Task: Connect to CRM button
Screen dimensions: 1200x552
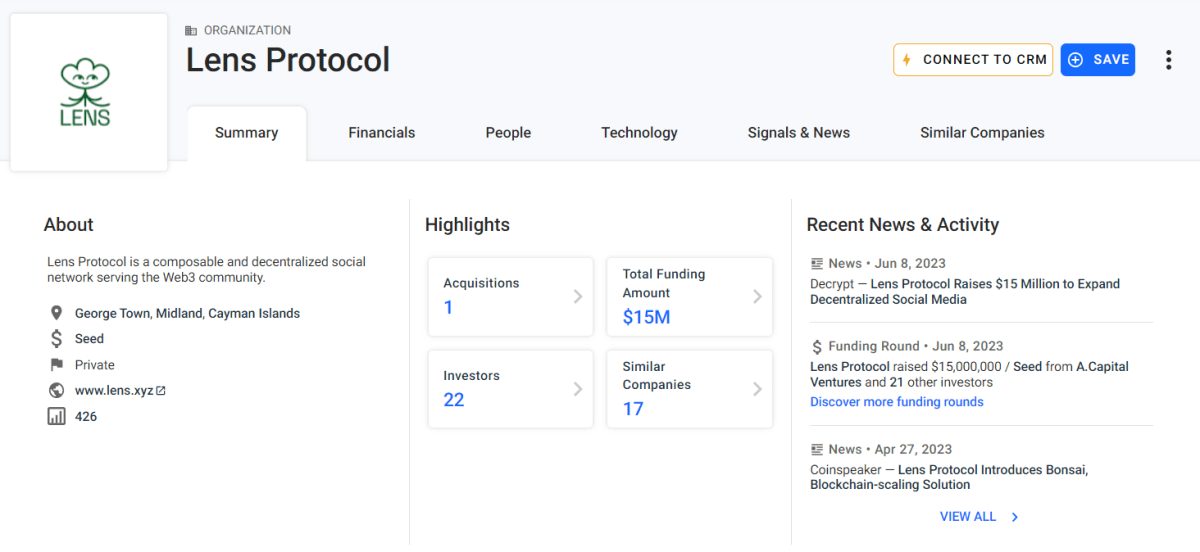Action: (973, 60)
